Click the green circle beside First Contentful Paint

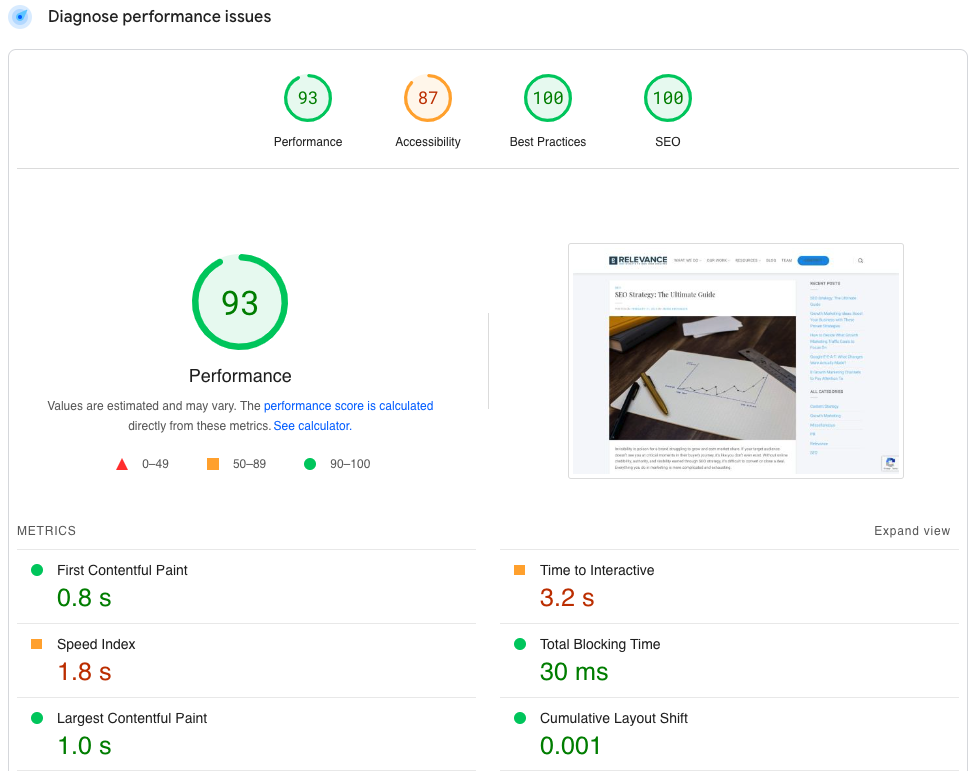[37, 570]
